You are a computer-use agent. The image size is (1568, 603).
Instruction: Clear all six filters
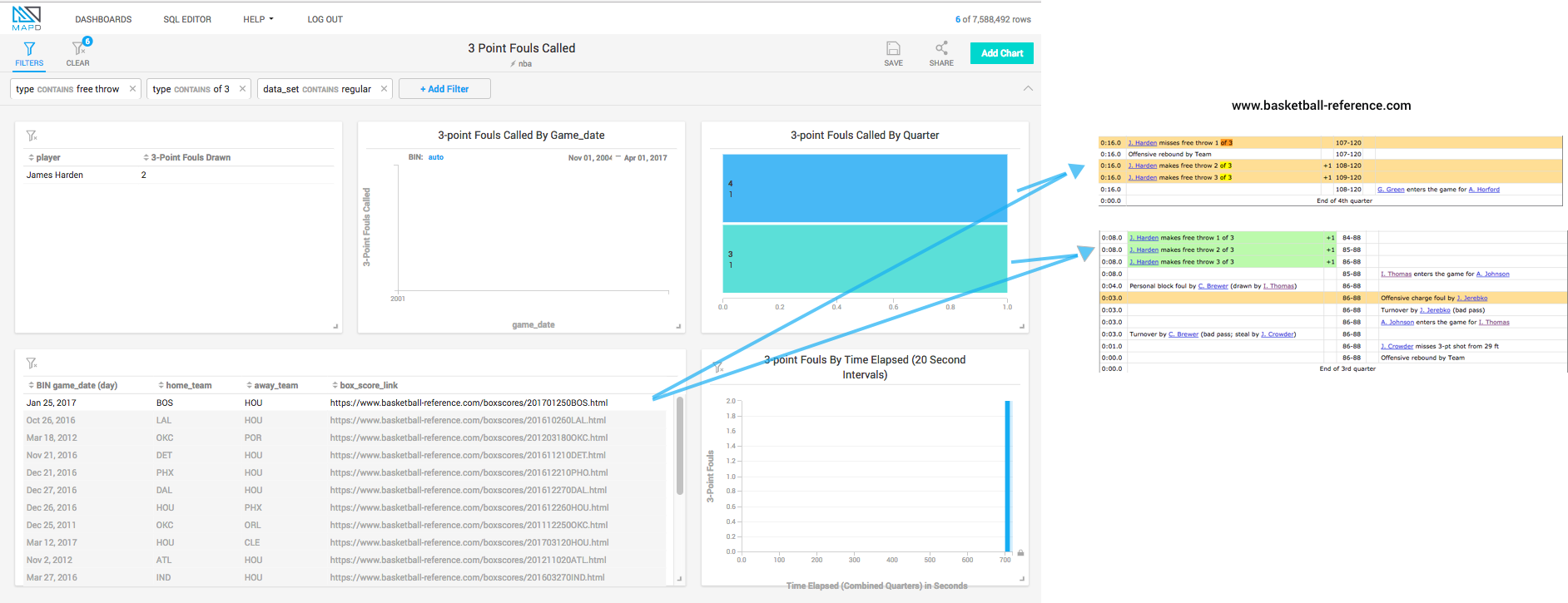pos(78,53)
